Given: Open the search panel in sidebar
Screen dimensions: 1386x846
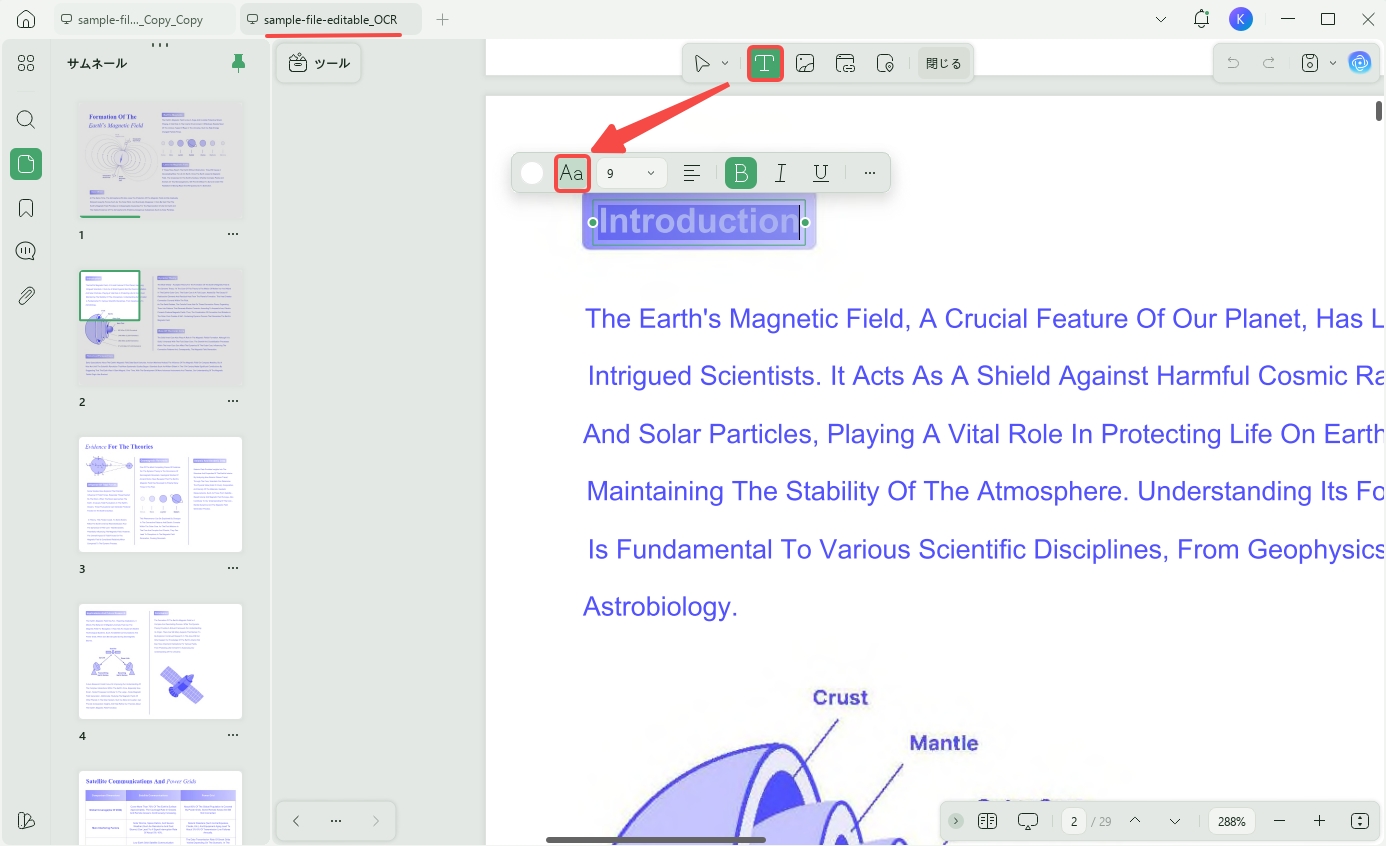Looking at the screenshot, I should click(26, 120).
